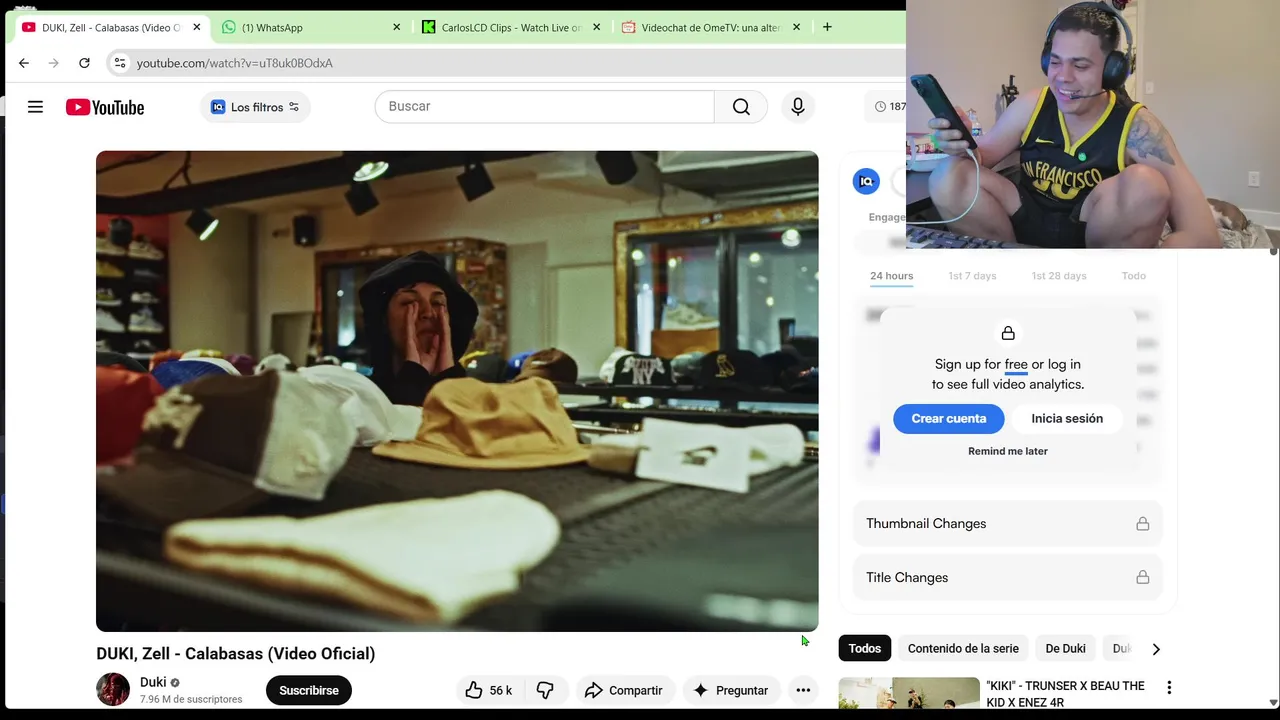Switch to the WhatsApp tab
The height and width of the screenshot is (720, 1280).
coord(311,27)
